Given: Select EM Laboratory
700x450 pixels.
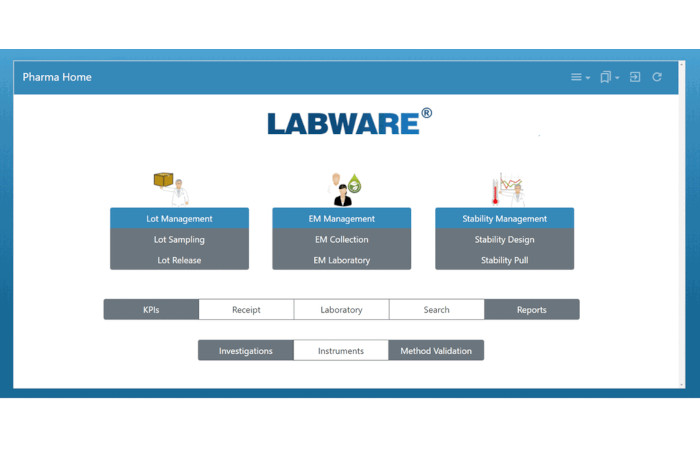Looking at the screenshot, I should tap(342, 260).
